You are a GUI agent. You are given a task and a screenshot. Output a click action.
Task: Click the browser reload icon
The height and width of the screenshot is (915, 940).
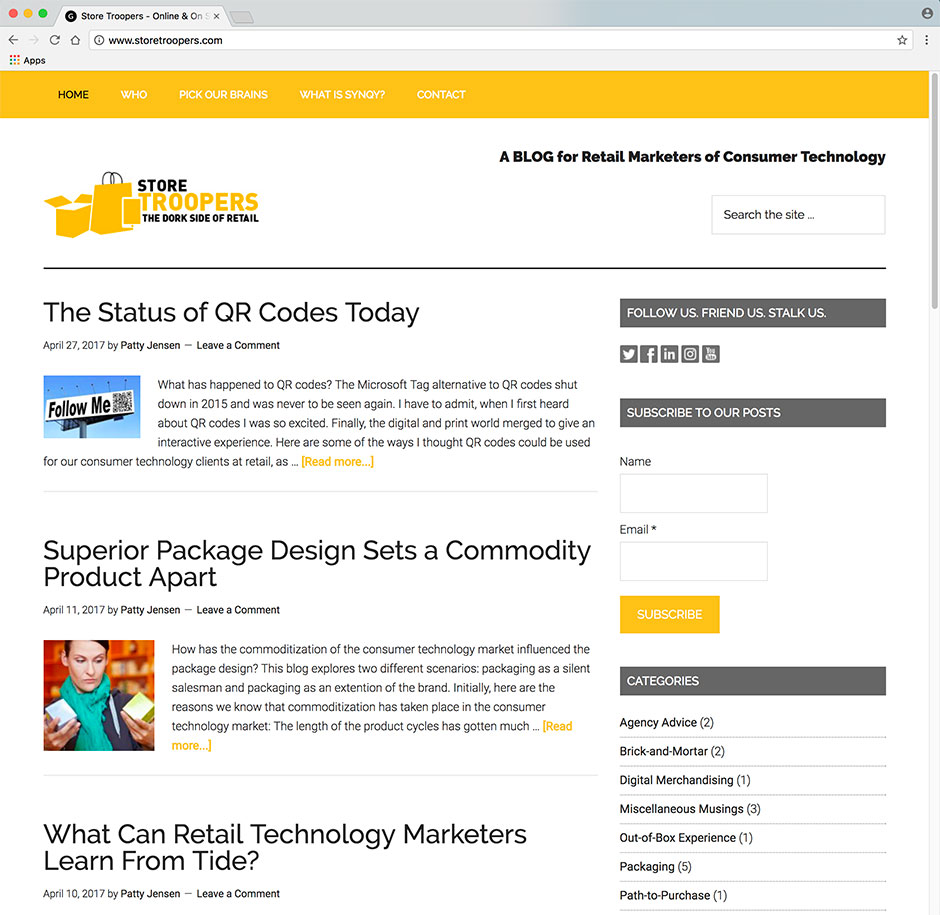pyautogui.click(x=55, y=40)
